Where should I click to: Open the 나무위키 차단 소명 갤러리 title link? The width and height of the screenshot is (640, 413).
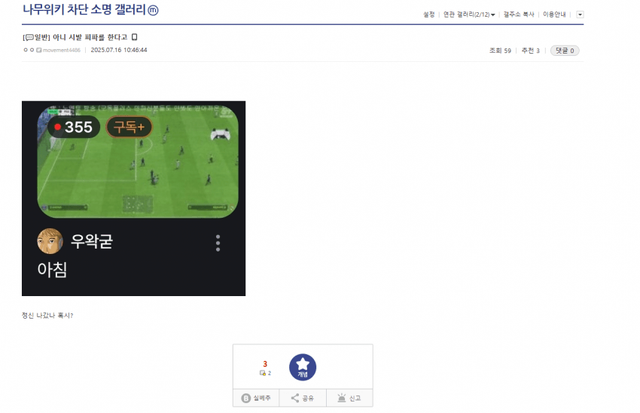84,10
